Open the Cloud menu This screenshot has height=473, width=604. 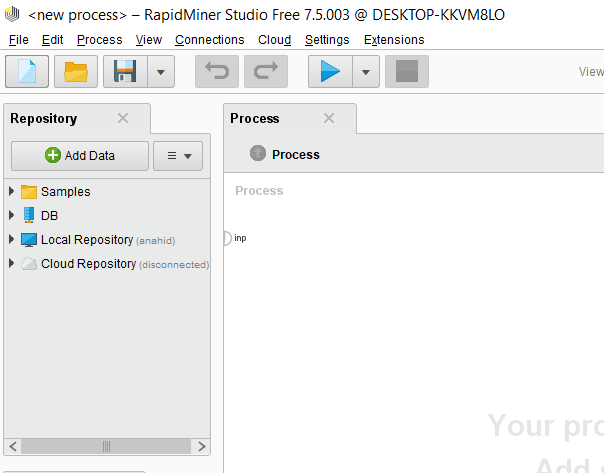tap(274, 40)
